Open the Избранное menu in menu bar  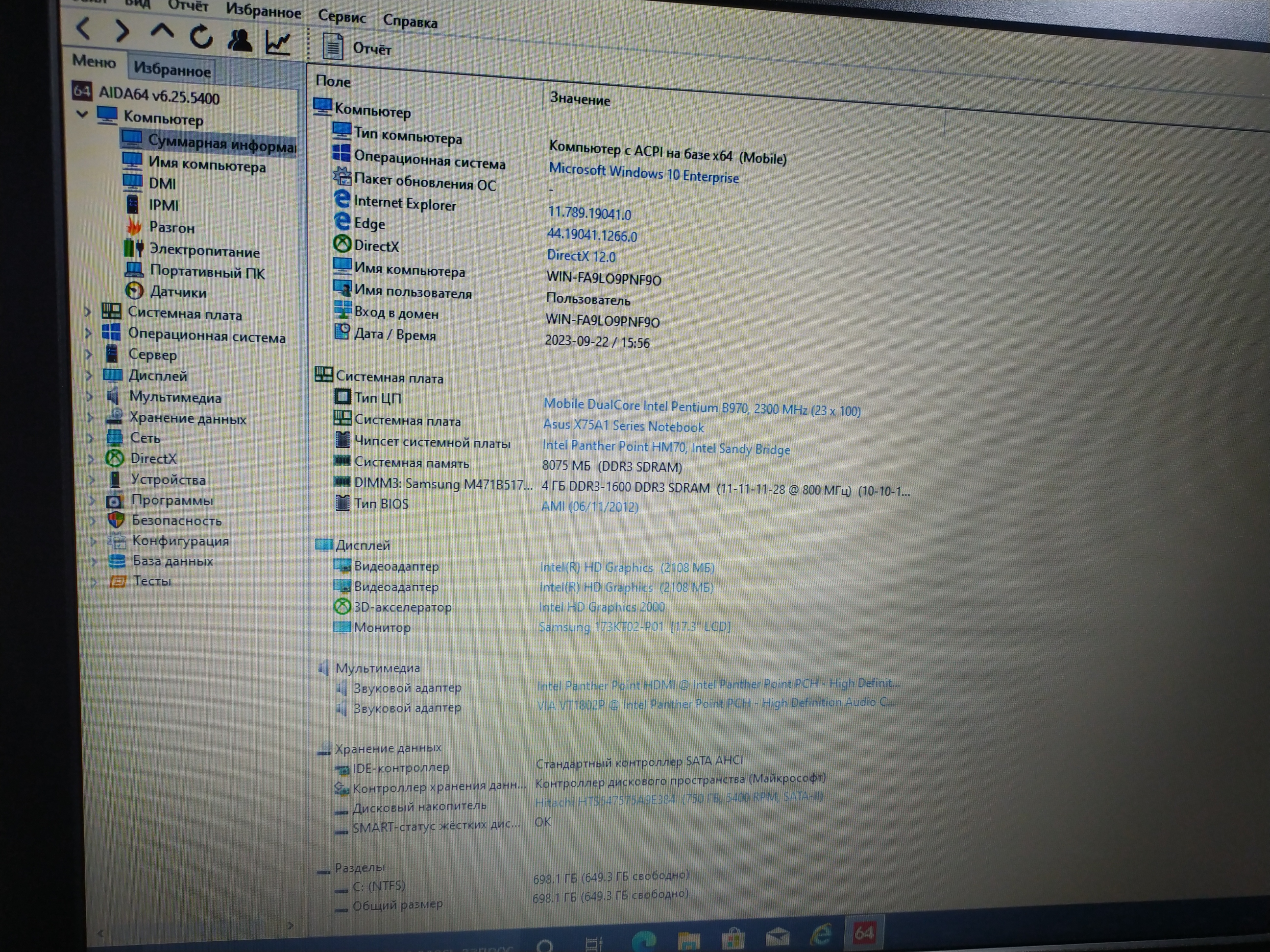[x=263, y=10]
